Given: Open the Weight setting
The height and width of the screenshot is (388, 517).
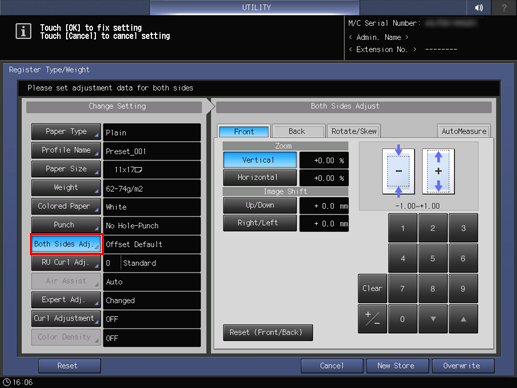Looking at the screenshot, I should click(x=66, y=187).
